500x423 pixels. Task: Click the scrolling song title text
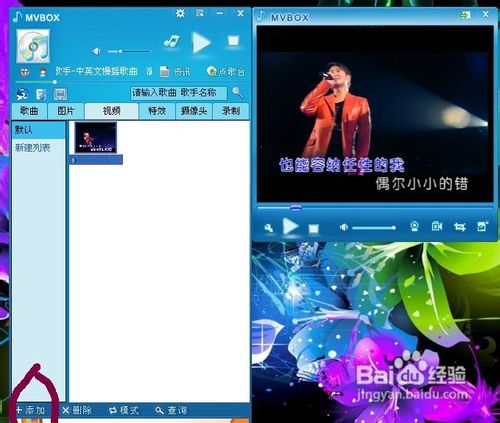pos(96,71)
